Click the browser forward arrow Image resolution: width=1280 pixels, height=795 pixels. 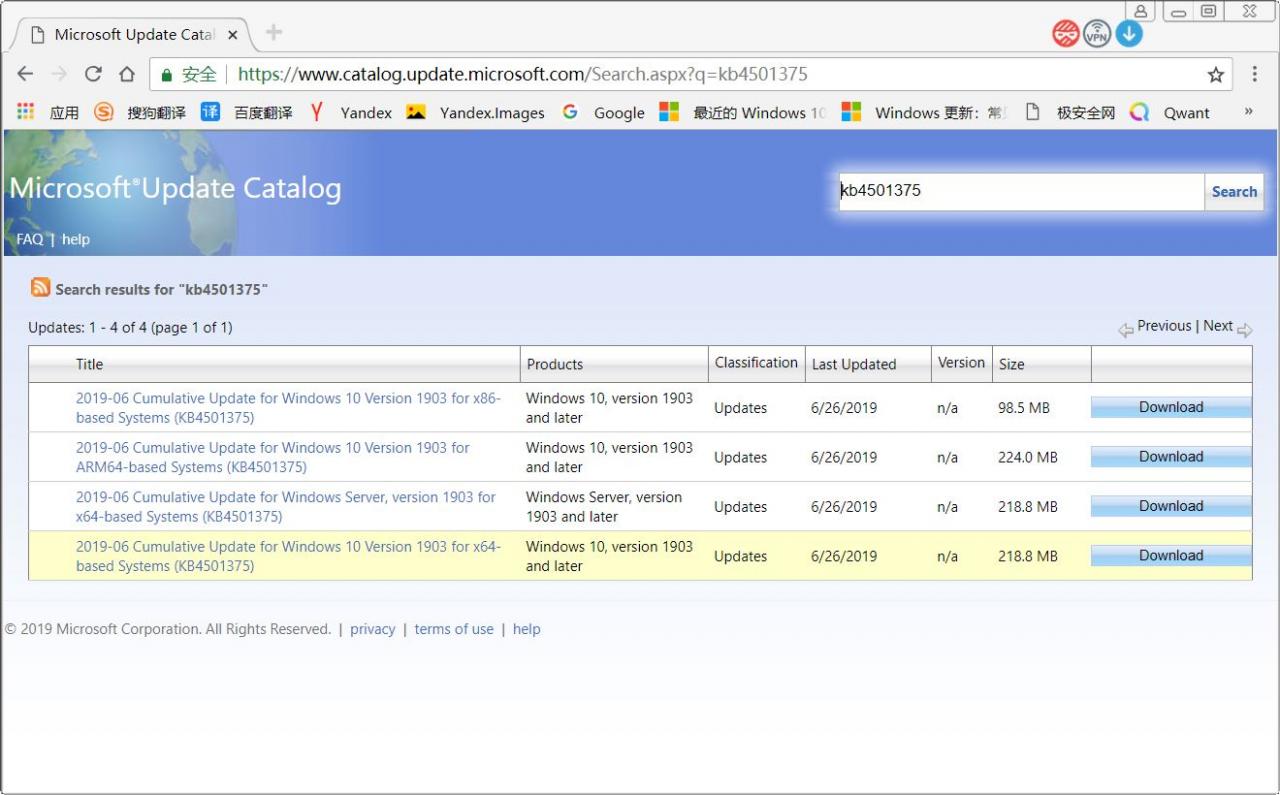point(59,74)
